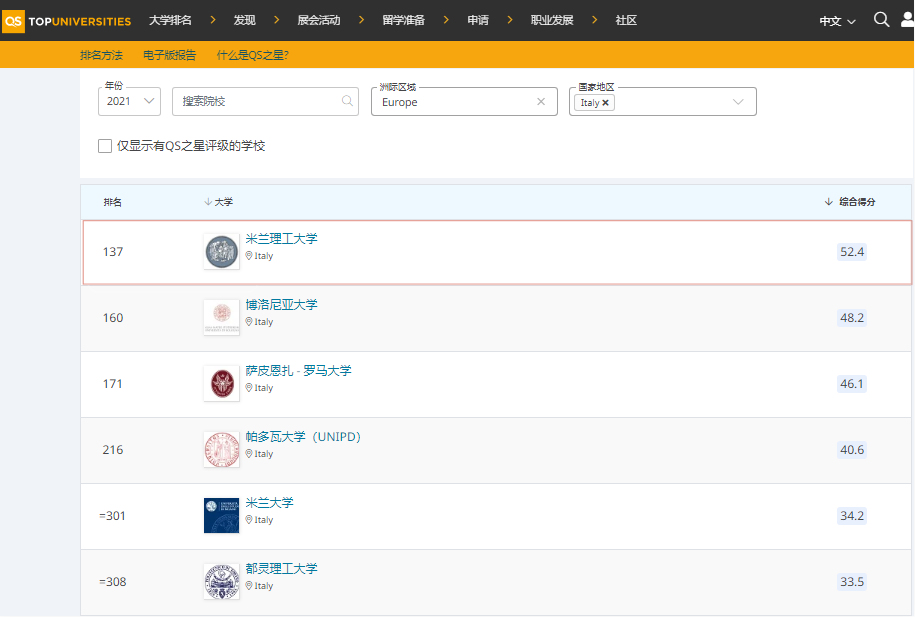The height and width of the screenshot is (617, 915).
Task: Click the sort arrow next to 大学
Action: [208, 201]
